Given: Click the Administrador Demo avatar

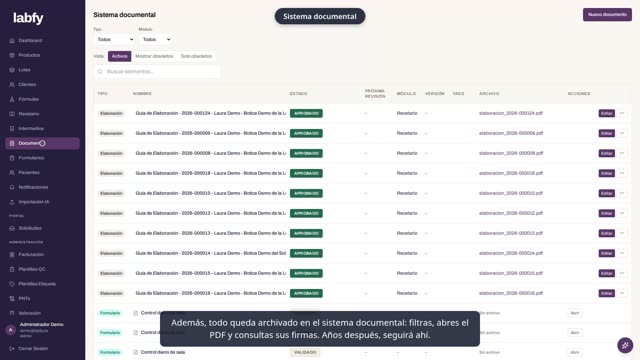Looking at the screenshot, I should (x=11, y=330).
